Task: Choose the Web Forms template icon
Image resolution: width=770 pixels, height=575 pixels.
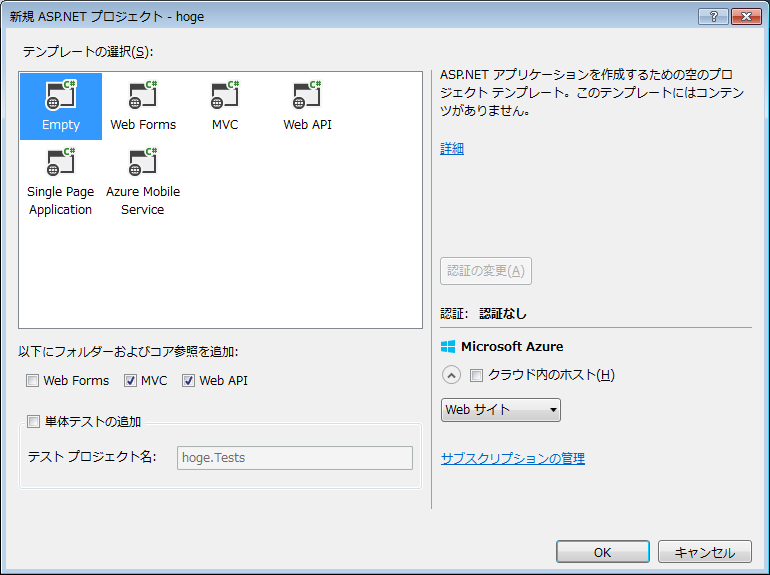Action: 143,97
